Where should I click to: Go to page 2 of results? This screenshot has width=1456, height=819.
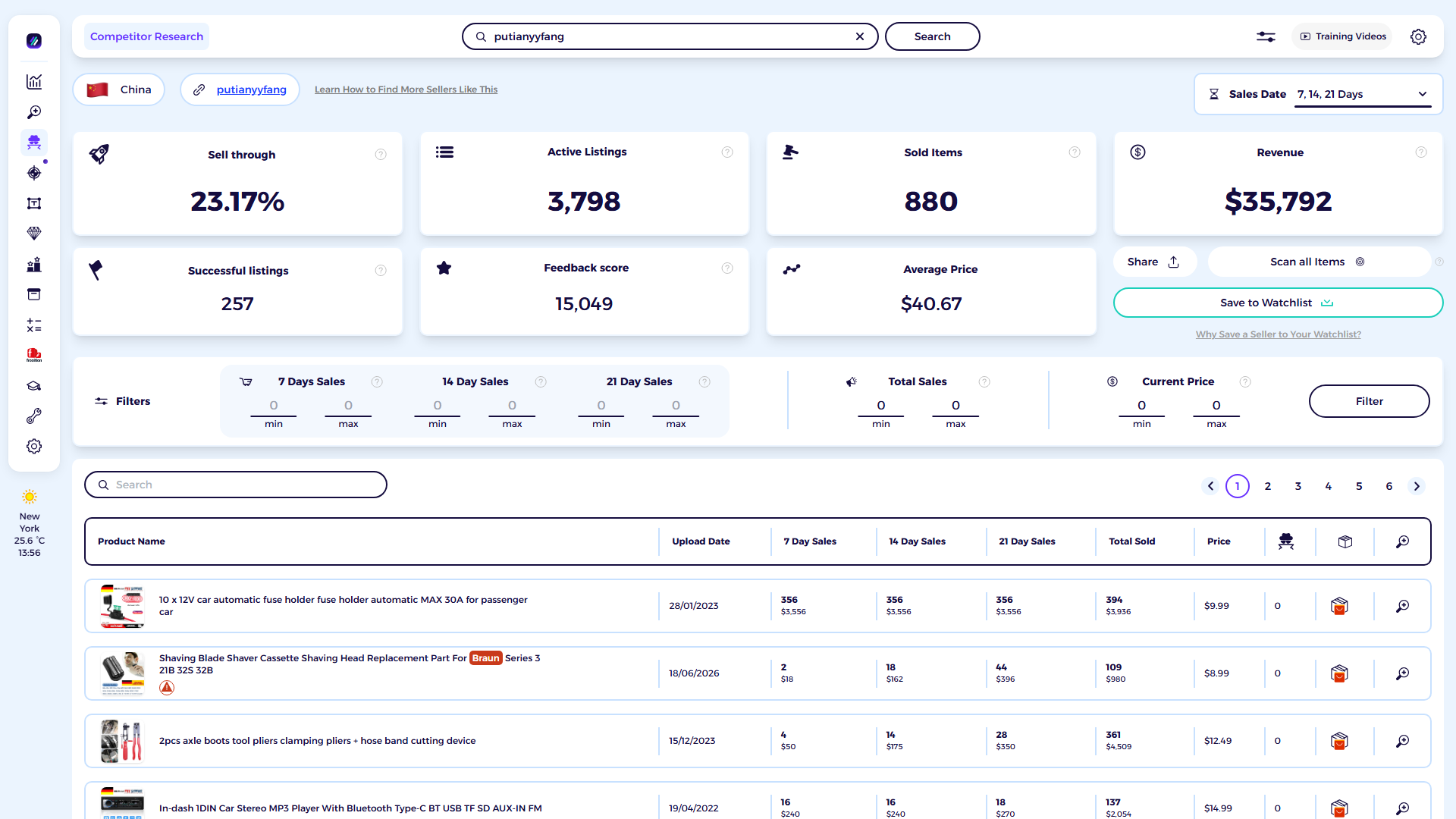1268,486
